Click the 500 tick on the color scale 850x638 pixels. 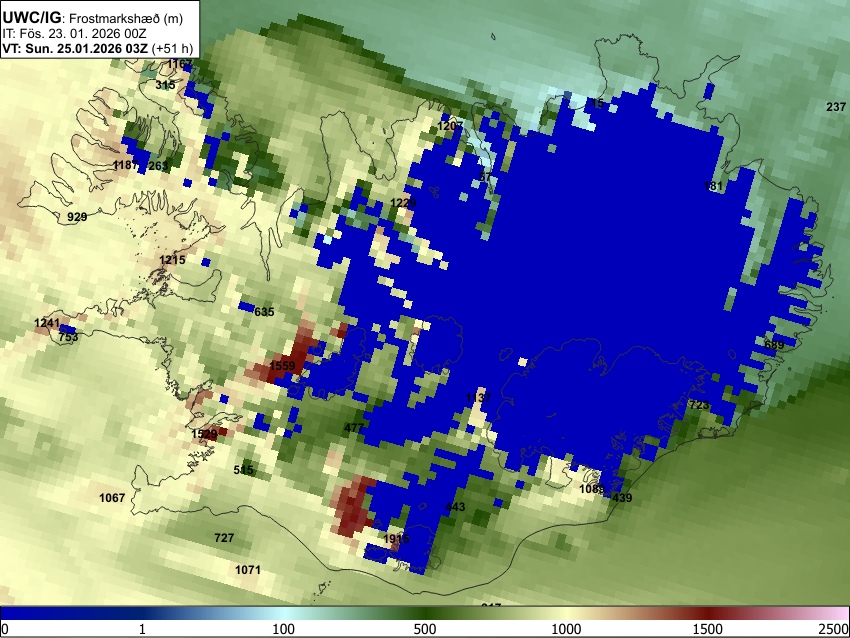425,629
